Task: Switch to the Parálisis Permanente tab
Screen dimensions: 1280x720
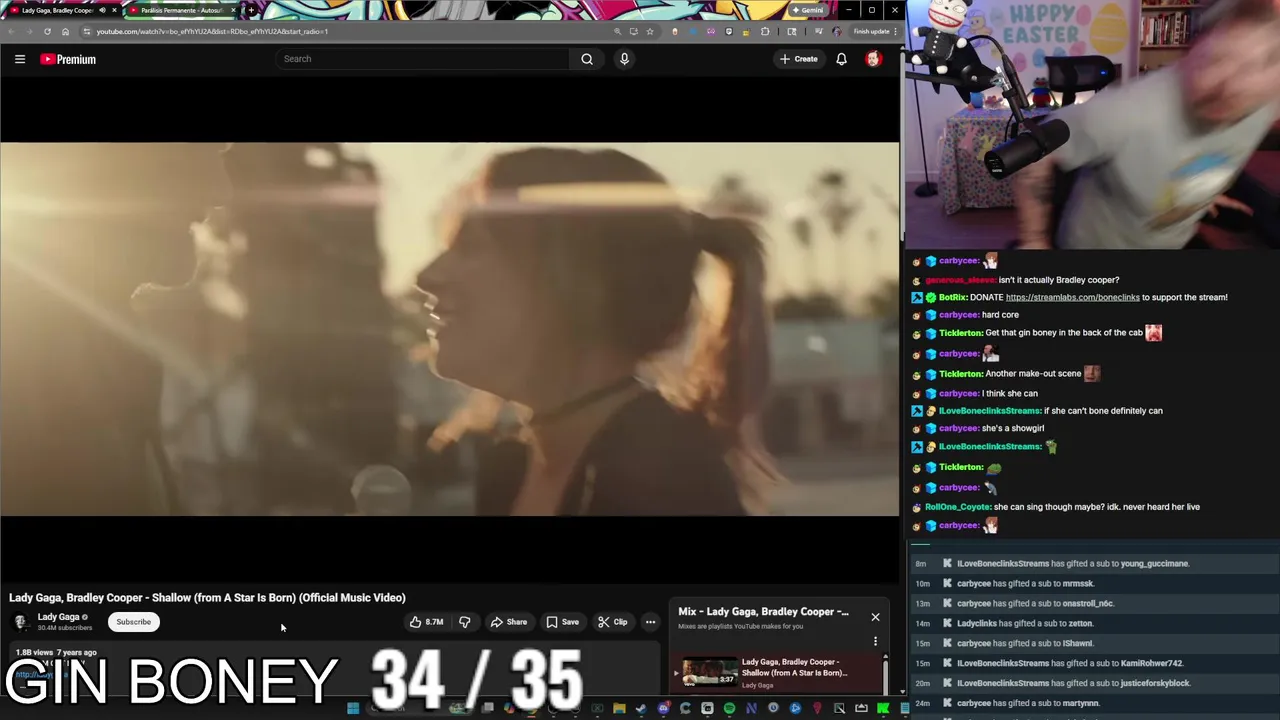Action: click(183, 10)
